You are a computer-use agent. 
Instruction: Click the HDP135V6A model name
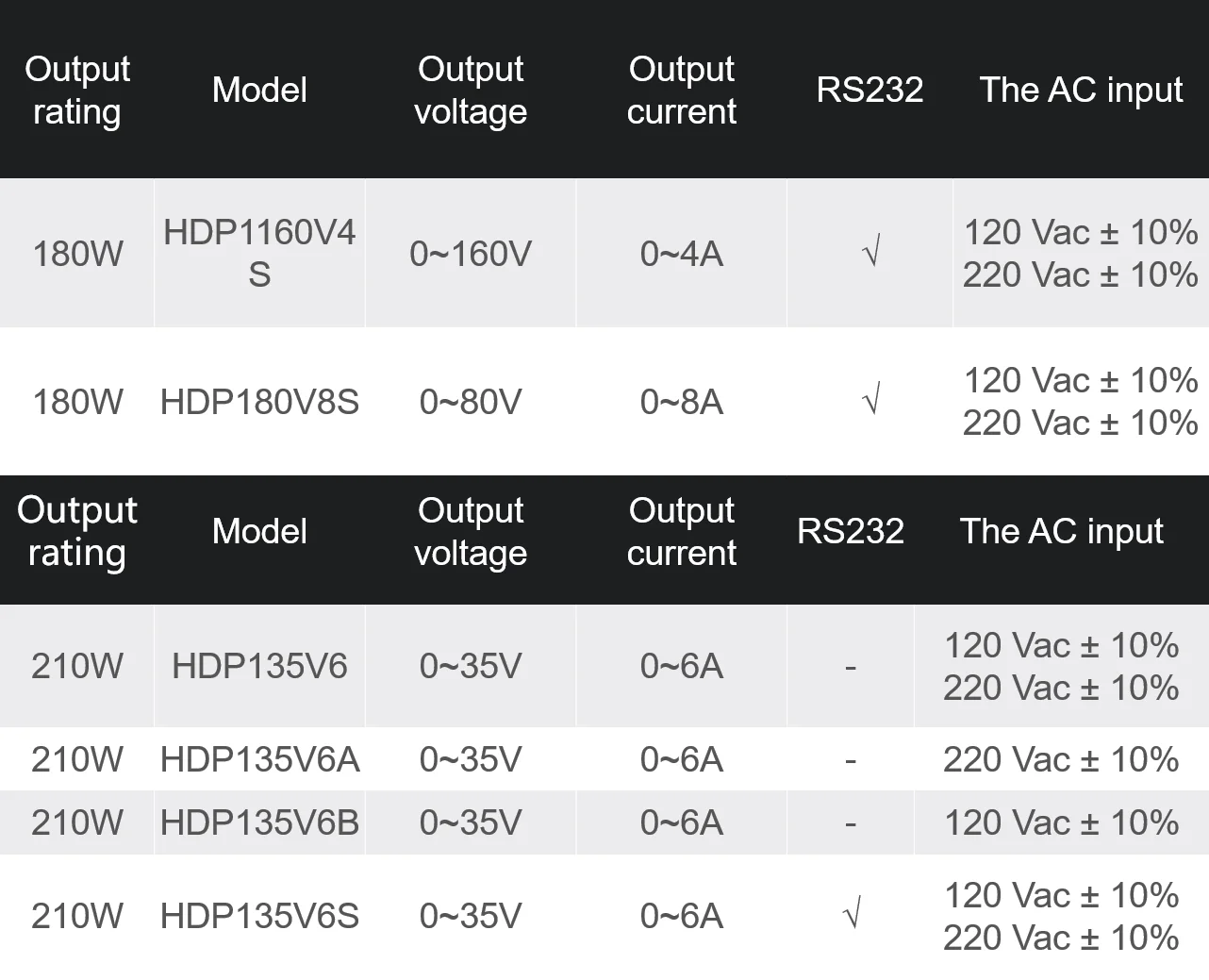point(259,759)
